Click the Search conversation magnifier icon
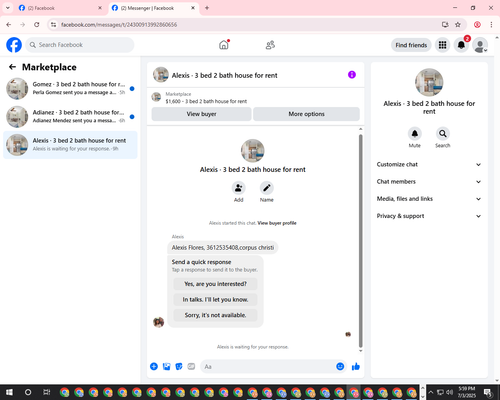 [443, 134]
